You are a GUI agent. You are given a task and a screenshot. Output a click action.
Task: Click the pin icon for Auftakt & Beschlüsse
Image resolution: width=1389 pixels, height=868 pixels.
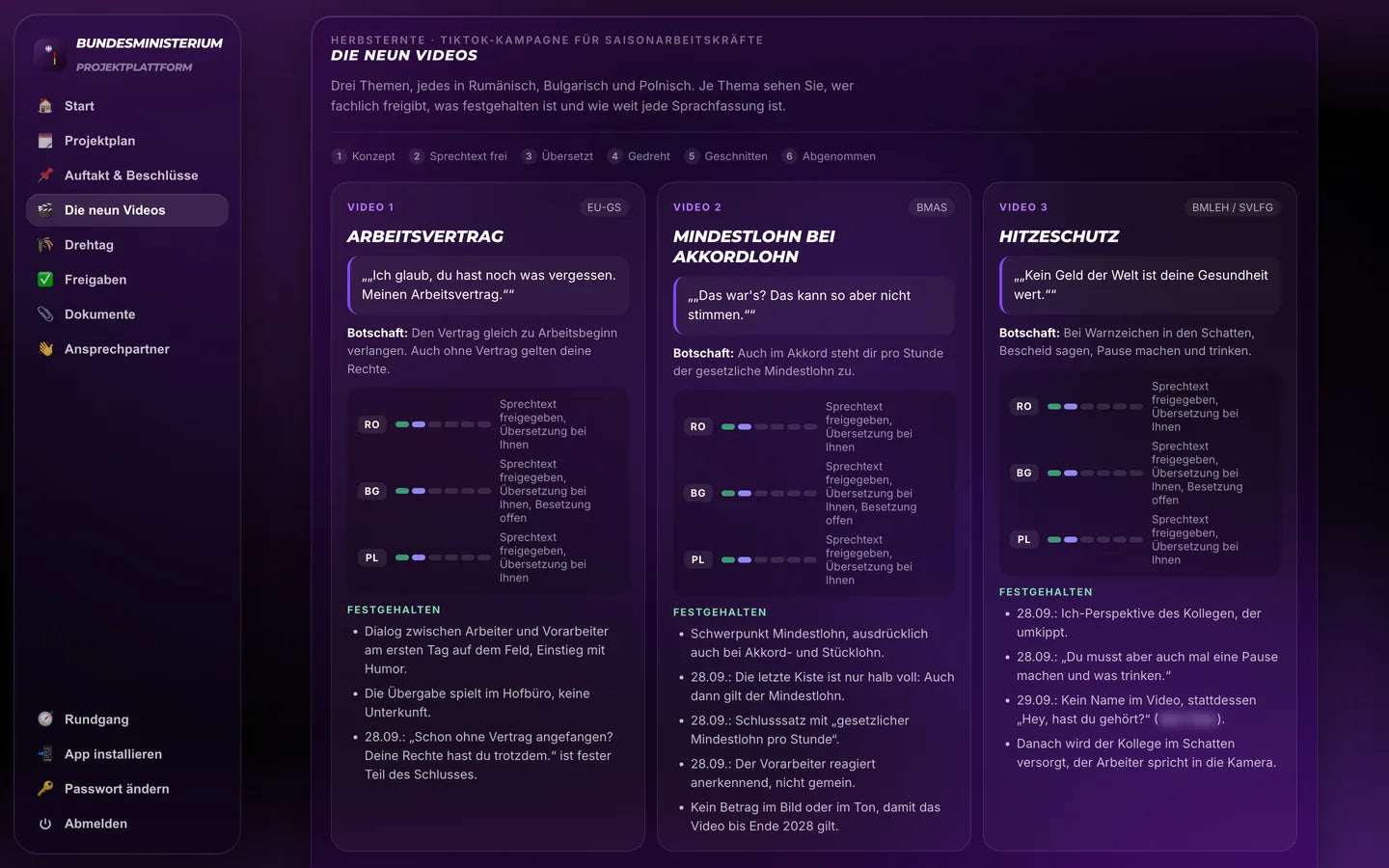pos(45,176)
